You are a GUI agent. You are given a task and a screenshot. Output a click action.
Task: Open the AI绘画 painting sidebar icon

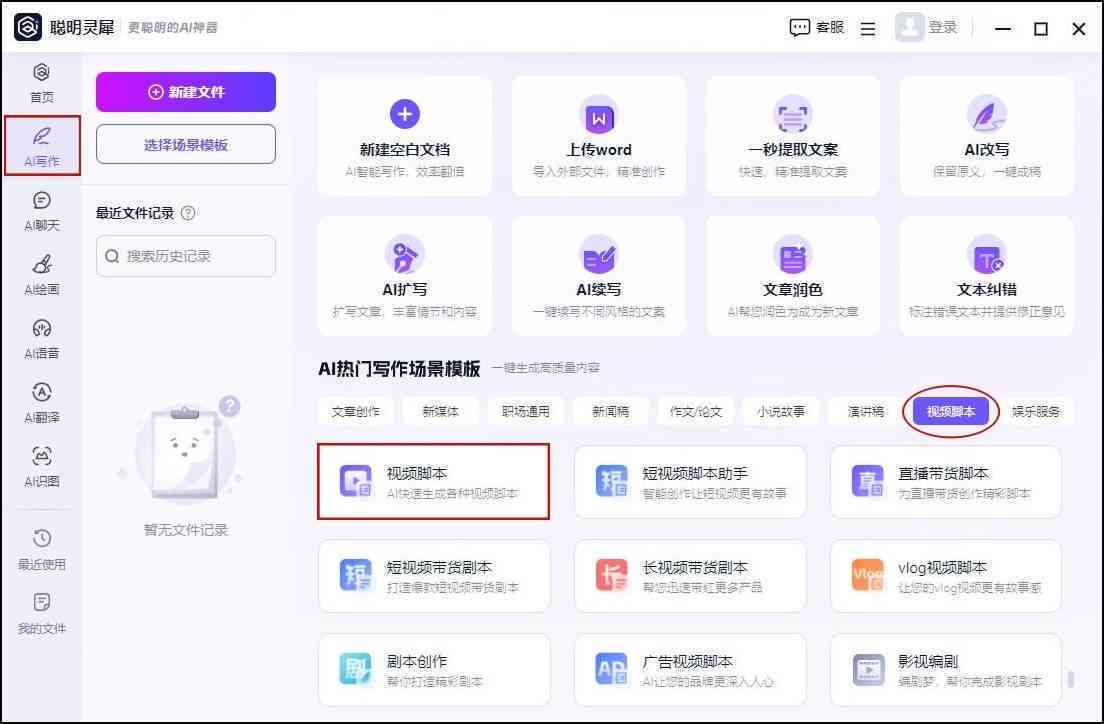point(42,265)
